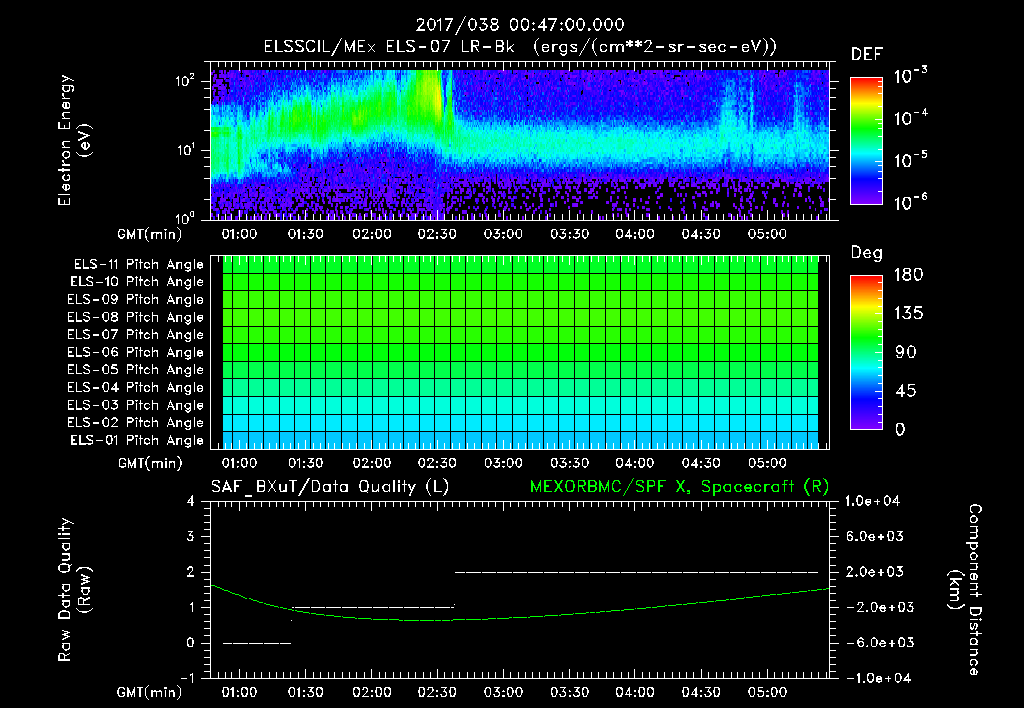1024x708 pixels.
Task: Click the data quality line segment at level 2
Action: [x=637, y=572]
